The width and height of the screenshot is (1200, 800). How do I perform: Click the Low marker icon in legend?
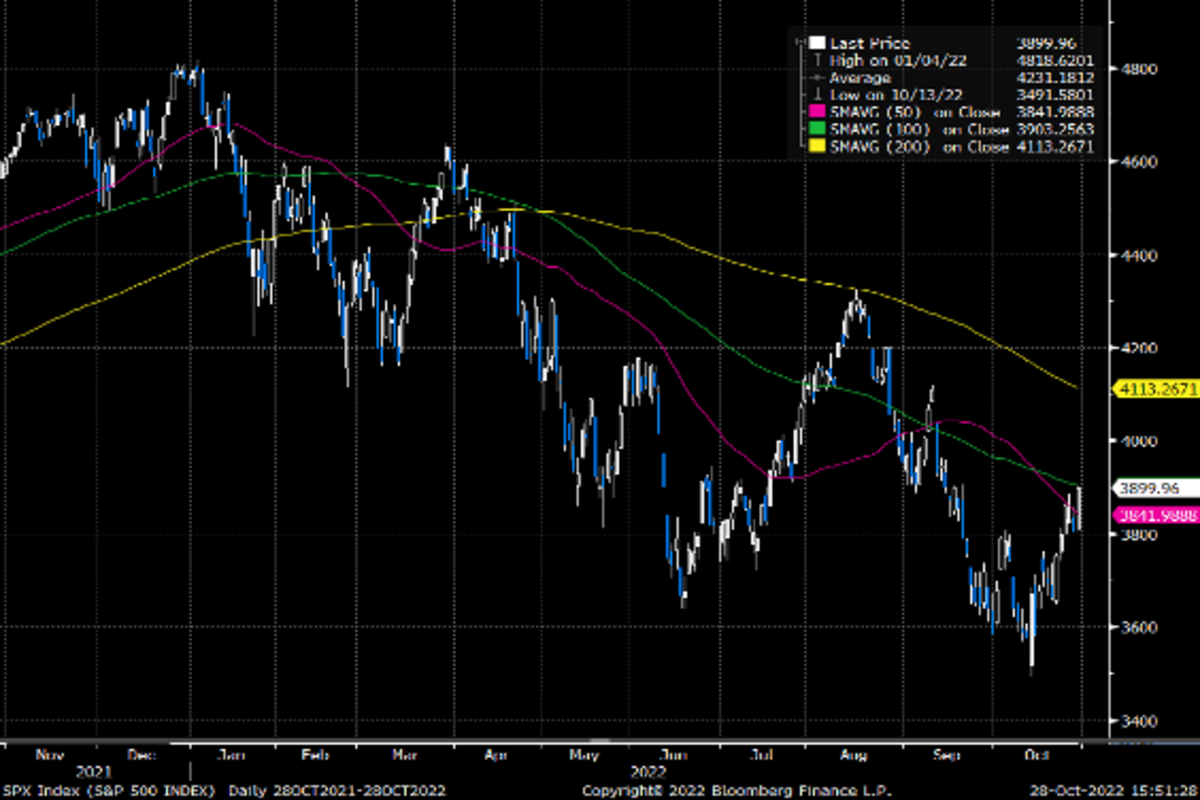[x=817, y=94]
